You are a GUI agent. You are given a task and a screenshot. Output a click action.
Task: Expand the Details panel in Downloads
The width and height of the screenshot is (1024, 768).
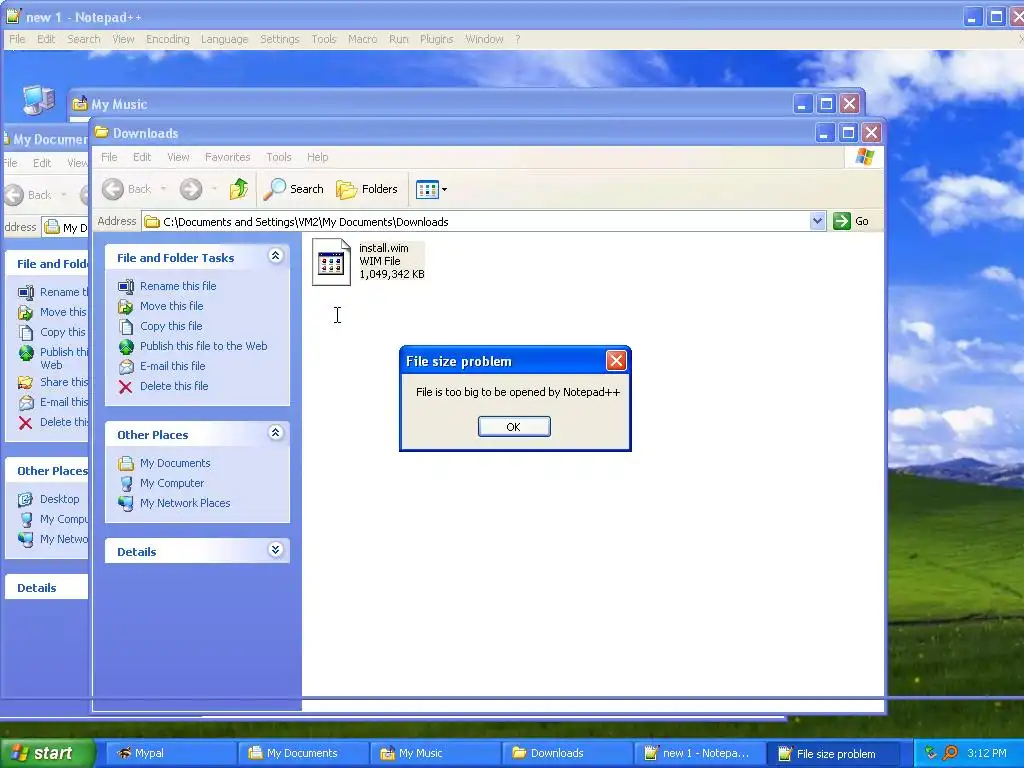[276, 550]
